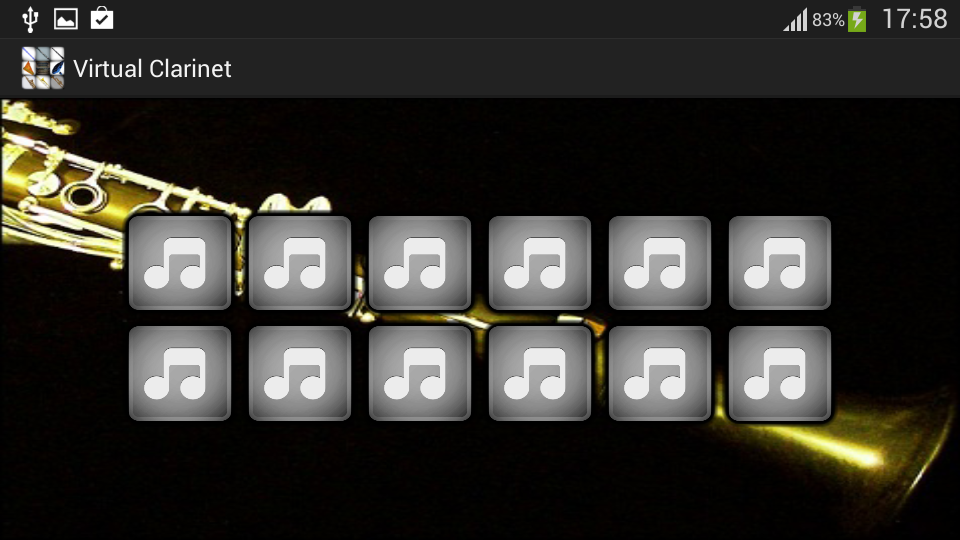Open the picture notification icon

[x=66, y=19]
